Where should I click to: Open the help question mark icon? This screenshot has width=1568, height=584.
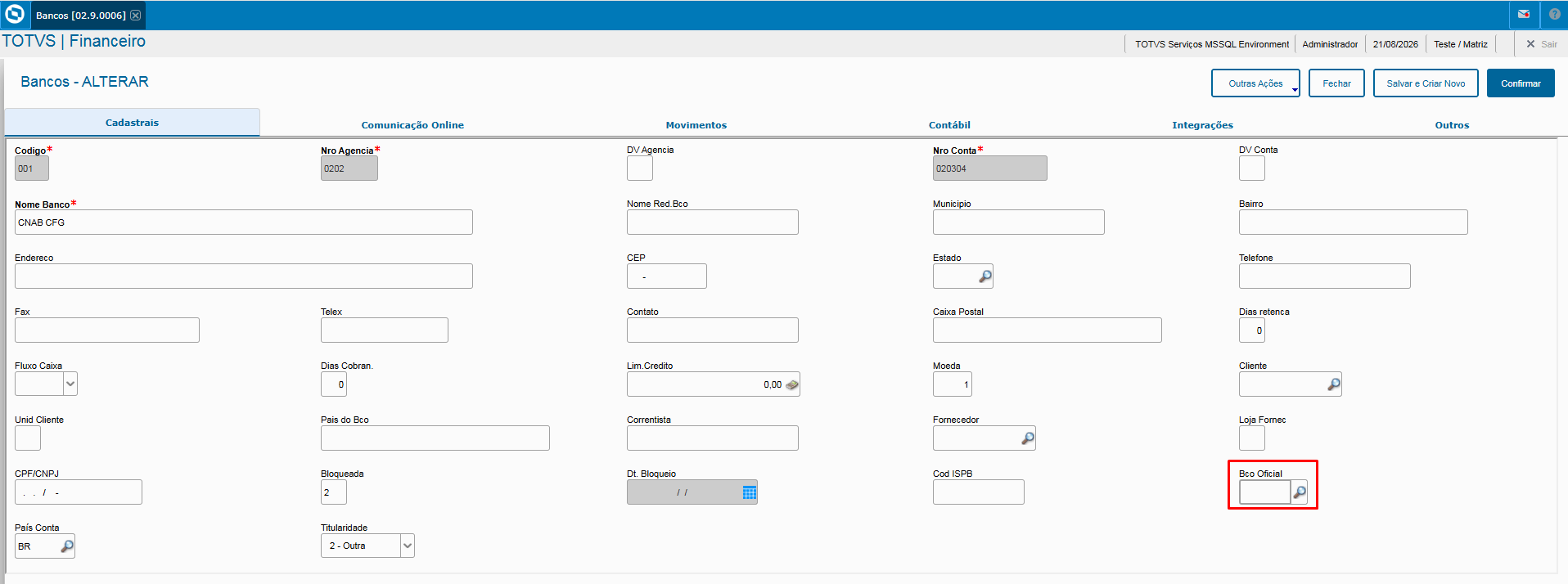click(1554, 15)
